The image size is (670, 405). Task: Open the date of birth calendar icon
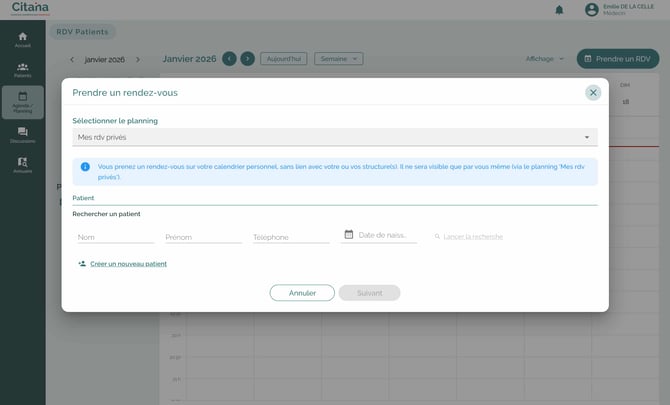tap(349, 234)
